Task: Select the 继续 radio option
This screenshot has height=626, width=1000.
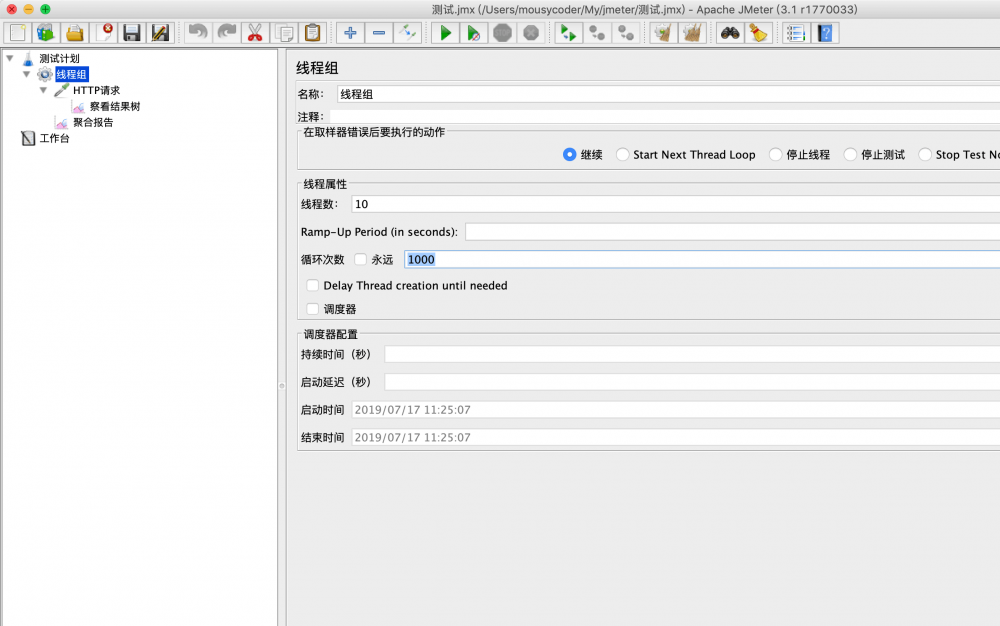Action: pyautogui.click(x=570, y=155)
